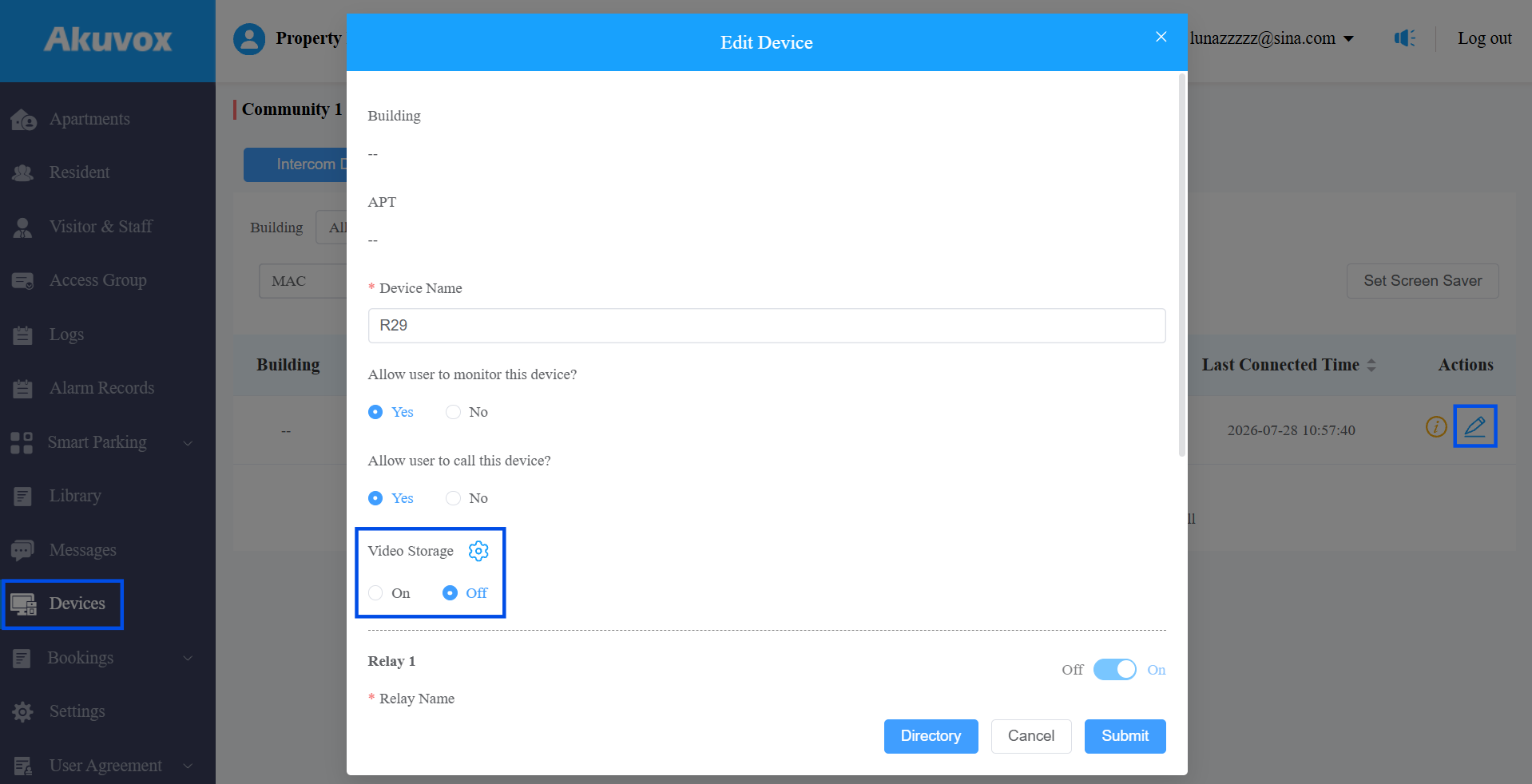Click the Property user avatar icon
This screenshot has width=1532, height=784.
coord(249,38)
